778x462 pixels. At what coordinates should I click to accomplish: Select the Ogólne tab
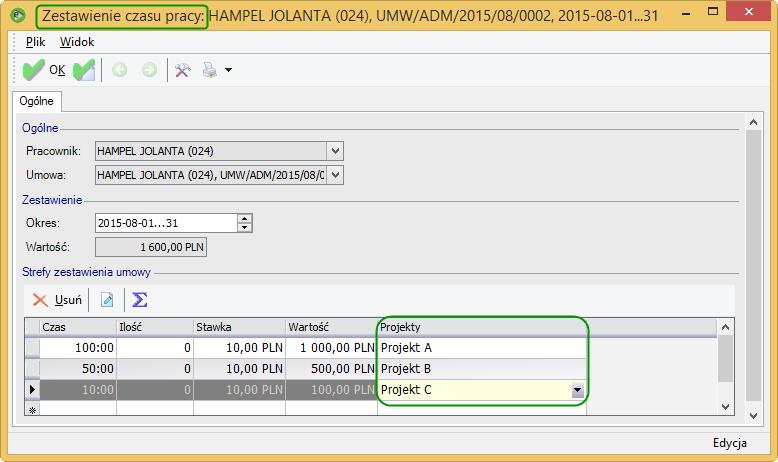[36, 101]
